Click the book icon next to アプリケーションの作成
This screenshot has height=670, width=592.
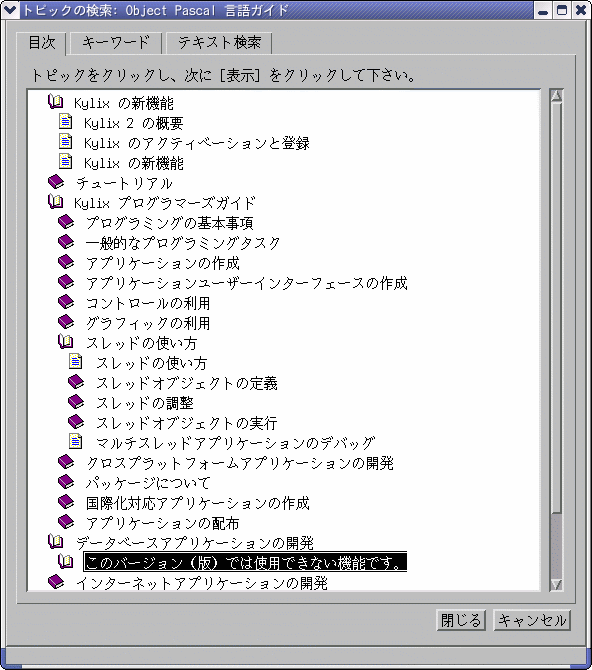coord(66,262)
